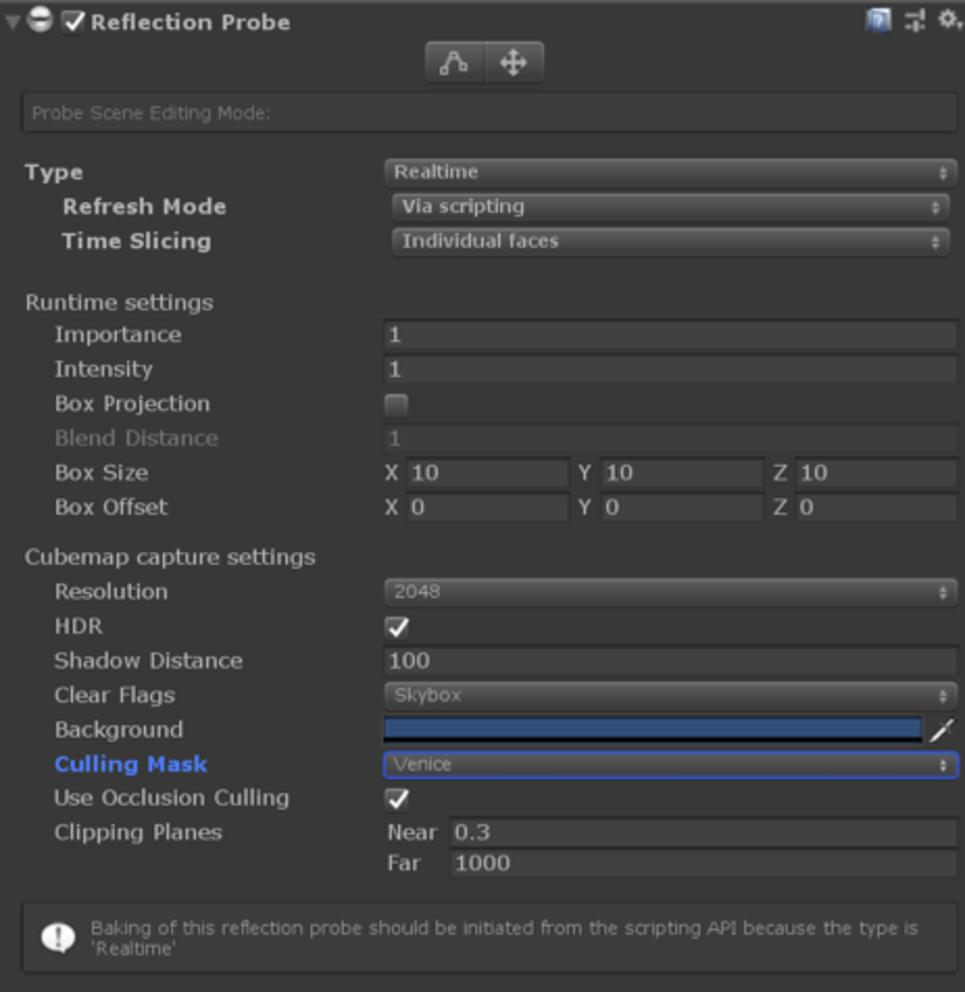
Task: Uncheck the HDR checkbox
Action: [x=397, y=626]
